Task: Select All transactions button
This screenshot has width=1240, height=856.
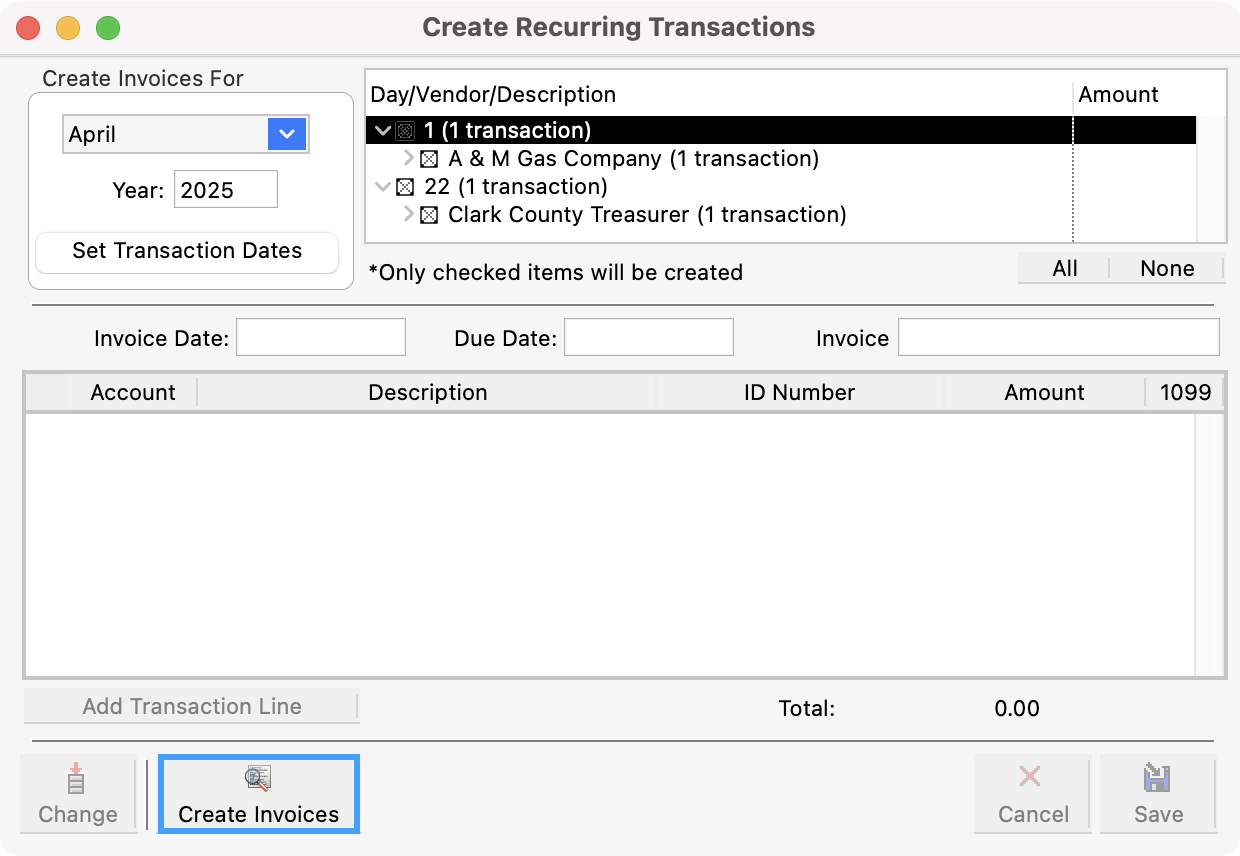Action: [x=1064, y=268]
